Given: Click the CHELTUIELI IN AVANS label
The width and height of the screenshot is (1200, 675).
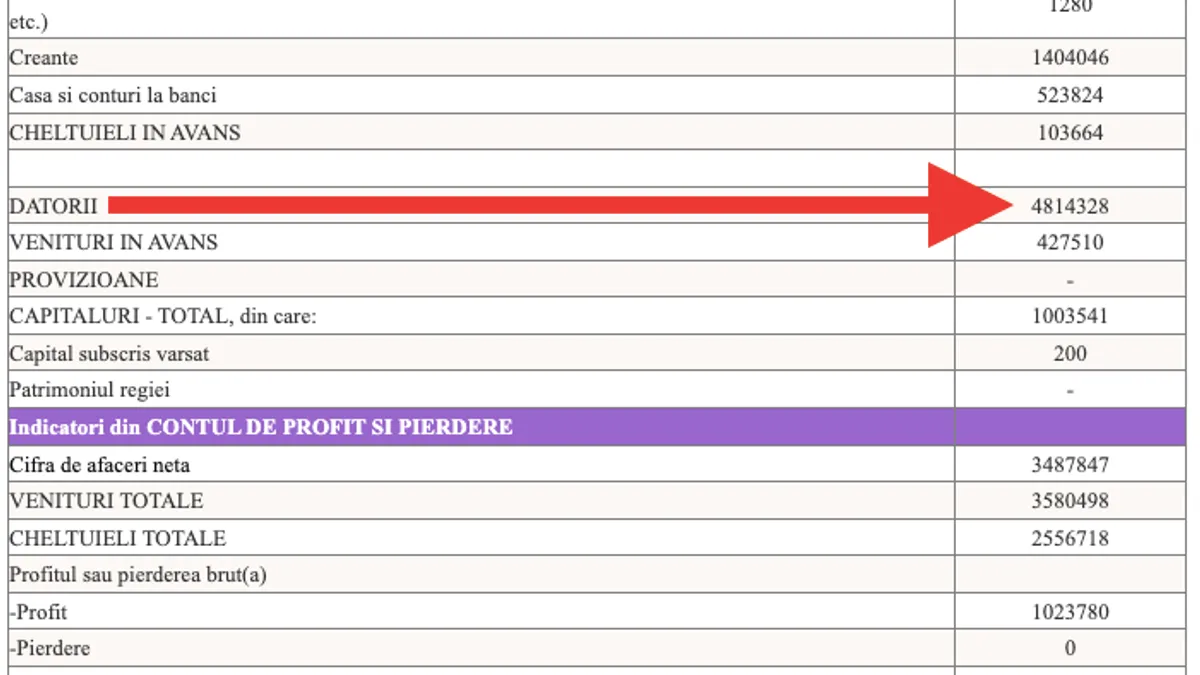Looking at the screenshot, I should [125, 132].
